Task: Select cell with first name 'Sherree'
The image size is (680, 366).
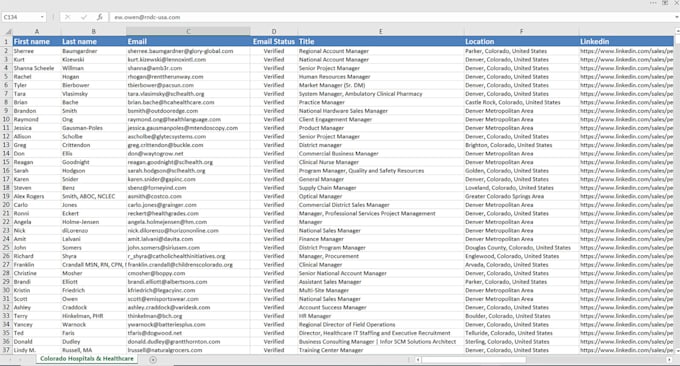Action: tap(37, 51)
